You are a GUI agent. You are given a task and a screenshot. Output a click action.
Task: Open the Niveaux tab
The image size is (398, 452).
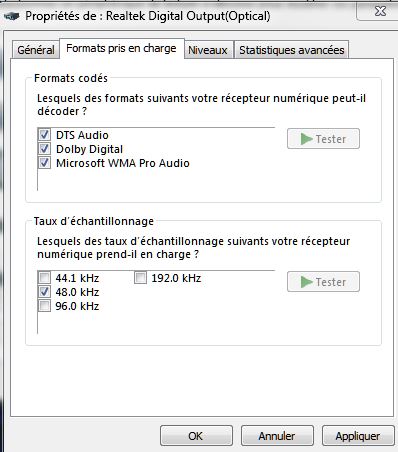[x=208, y=50]
